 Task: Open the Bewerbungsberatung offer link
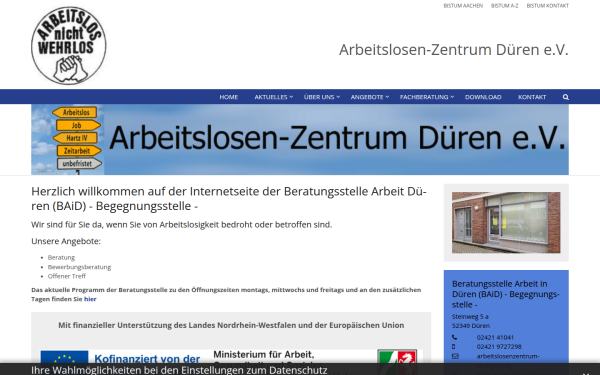(79, 267)
